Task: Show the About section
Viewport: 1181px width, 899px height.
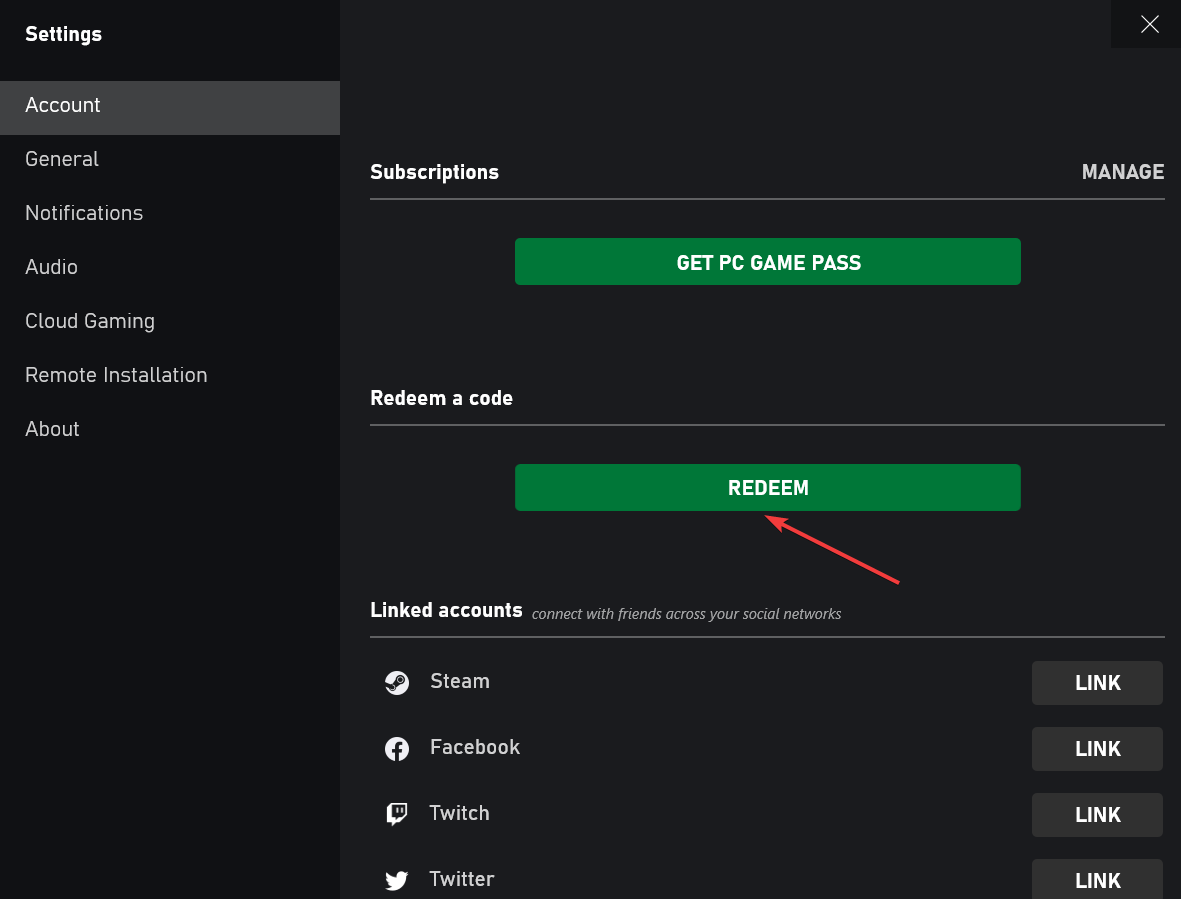Action: [169, 428]
